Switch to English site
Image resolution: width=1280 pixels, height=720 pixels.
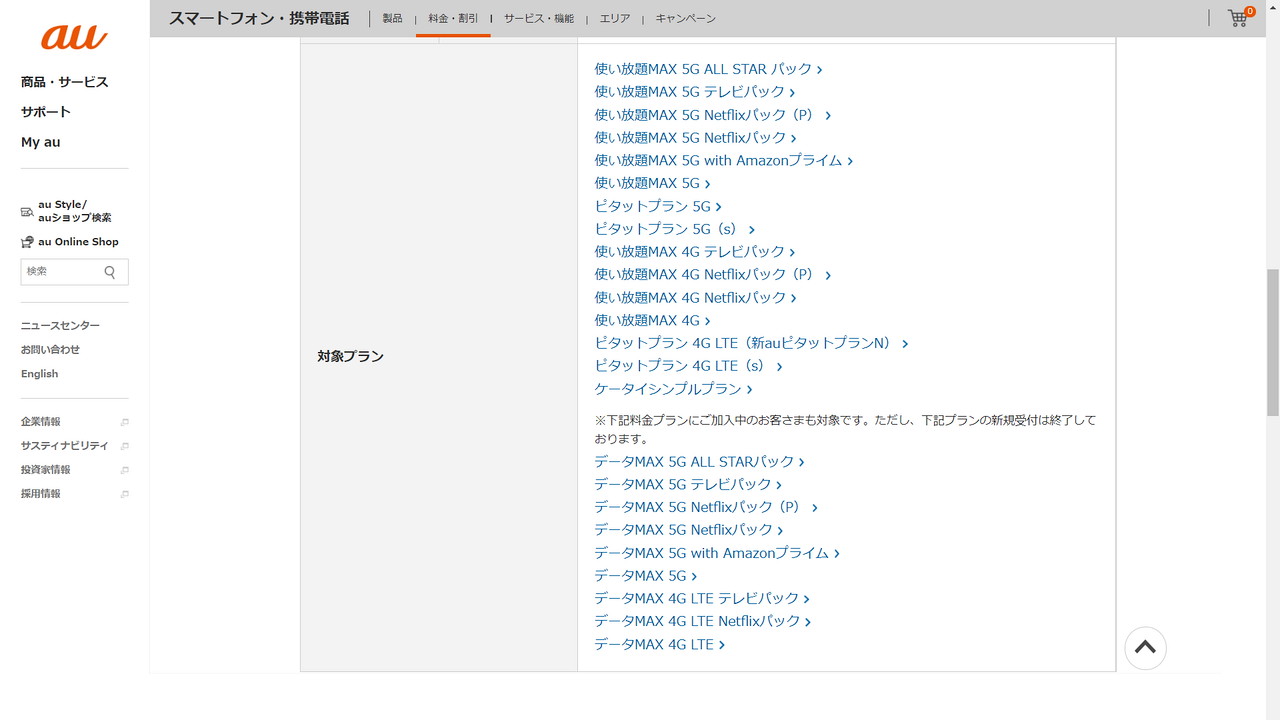coord(40,374)
